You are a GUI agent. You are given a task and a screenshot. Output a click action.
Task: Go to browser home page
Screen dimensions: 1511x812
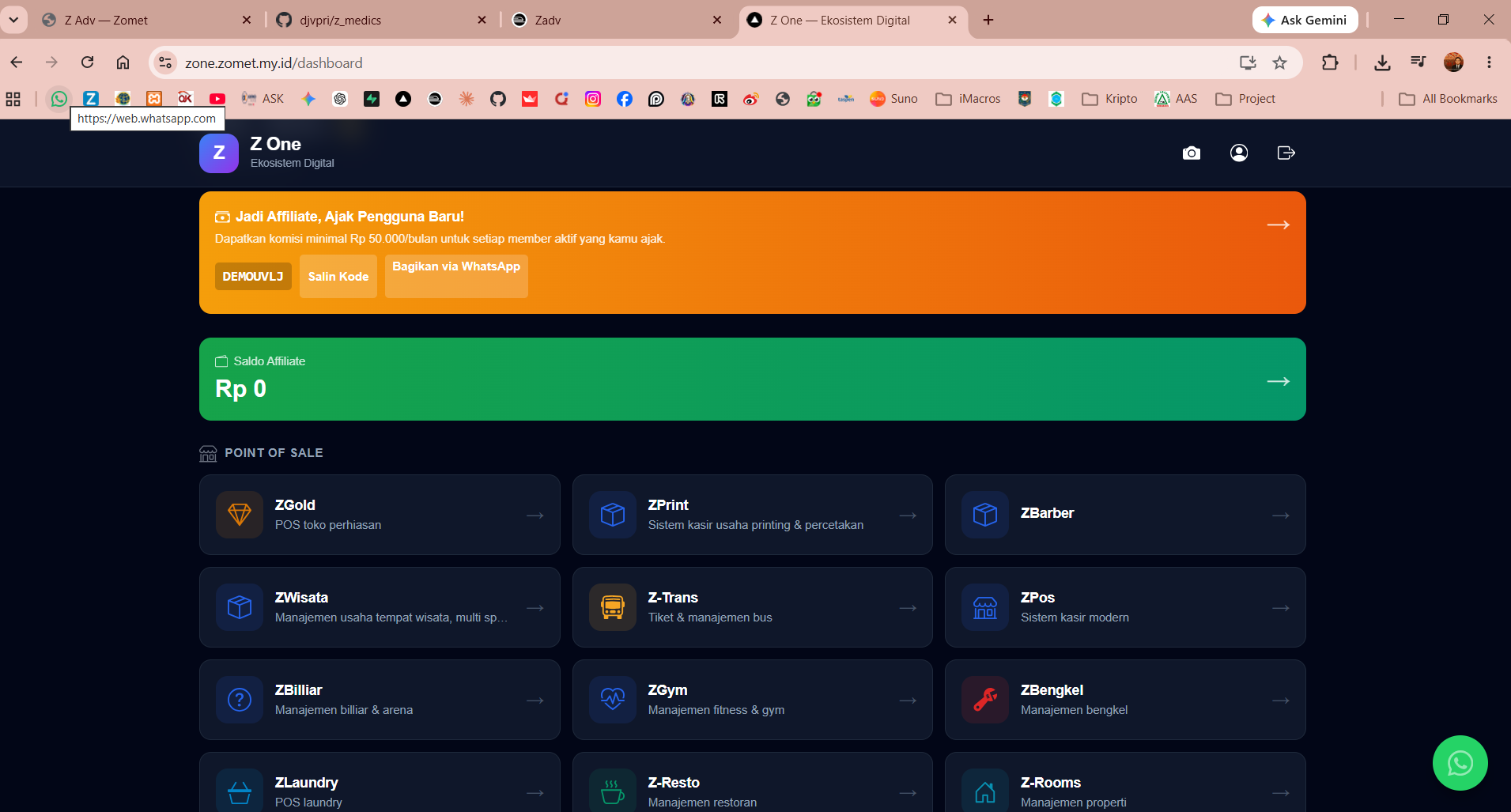point(123,62)
